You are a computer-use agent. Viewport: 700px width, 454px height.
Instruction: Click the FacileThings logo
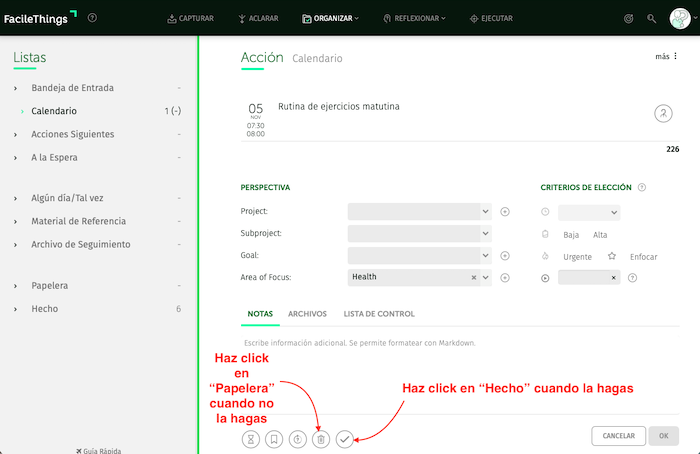pos(40,18)
